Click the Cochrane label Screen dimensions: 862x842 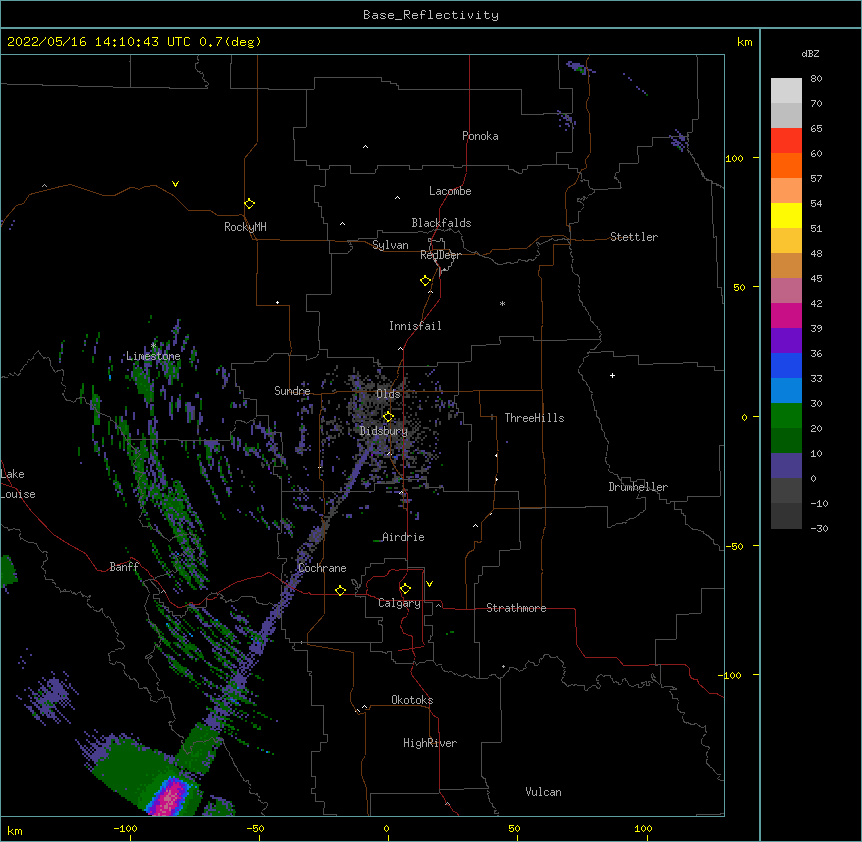click(x=322, y=568)
